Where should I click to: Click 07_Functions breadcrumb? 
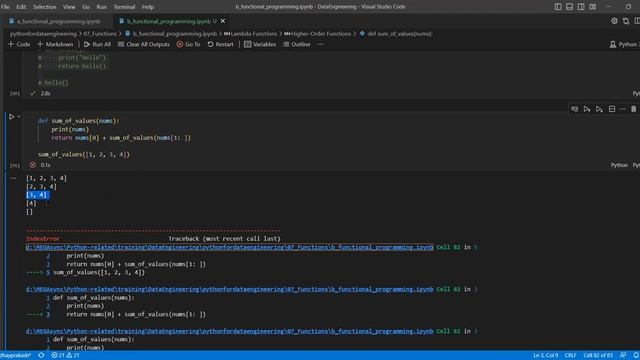100,34
